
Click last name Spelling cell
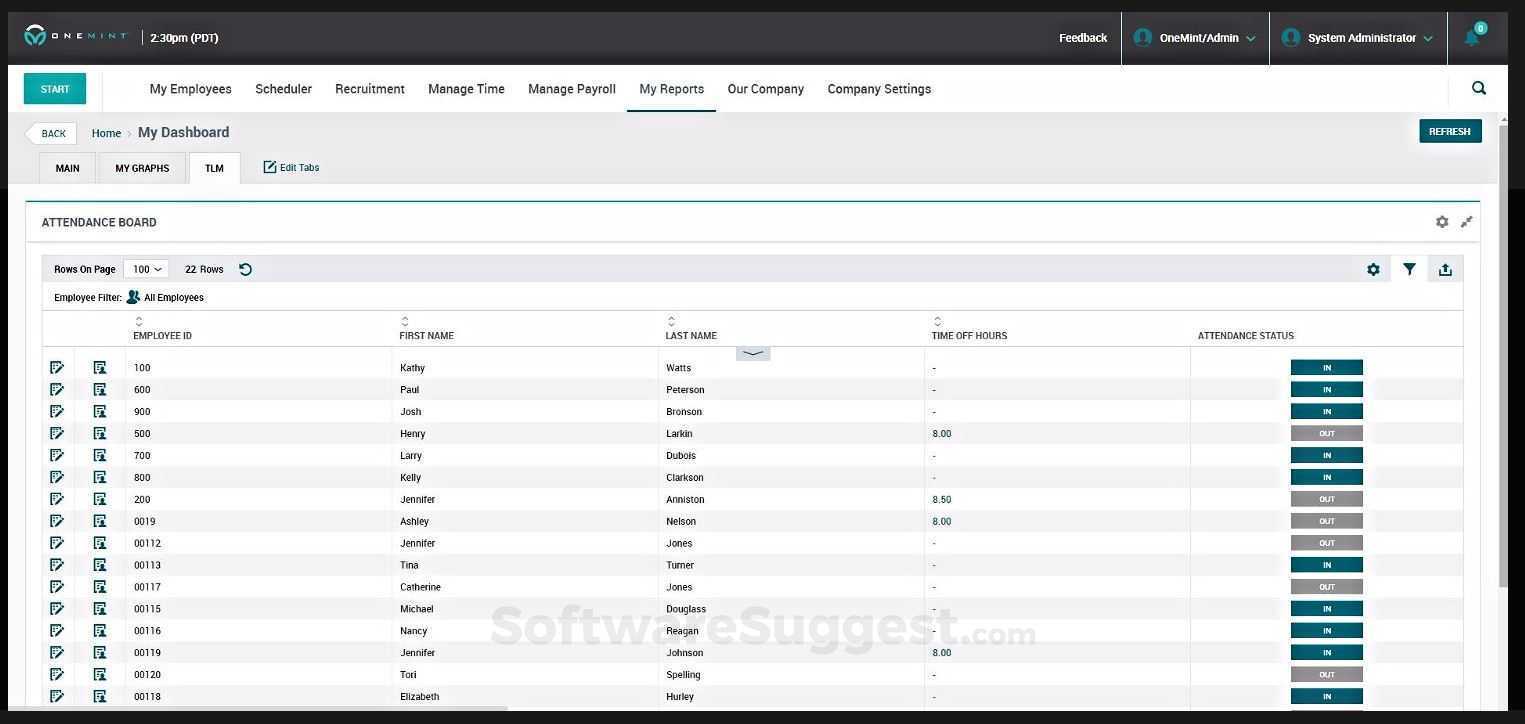coord(683,675)
